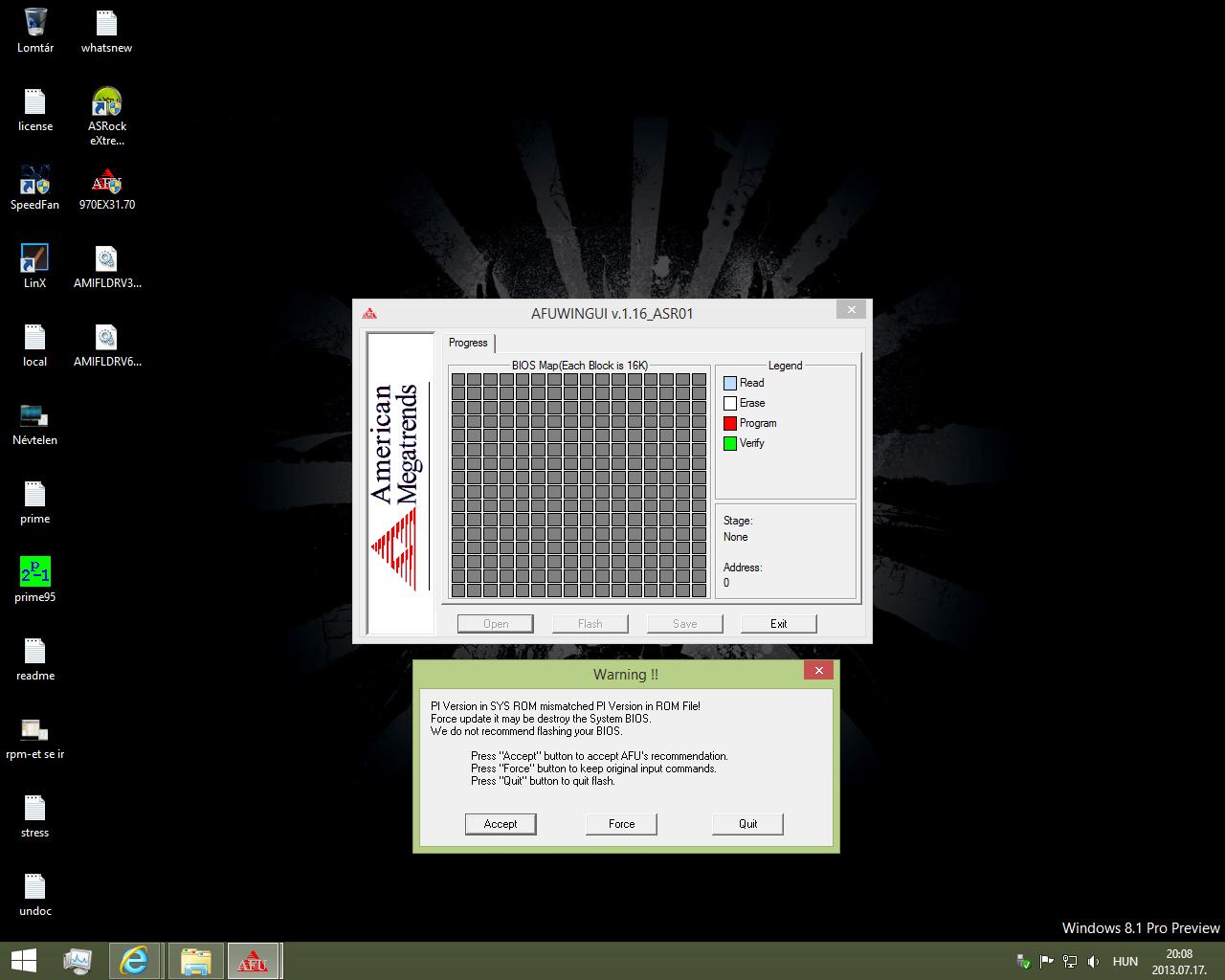The height and width of the screenshot is (980, 1225).
Task: Click the Force button in Warning dialog
Action: (x=621, y=824)
